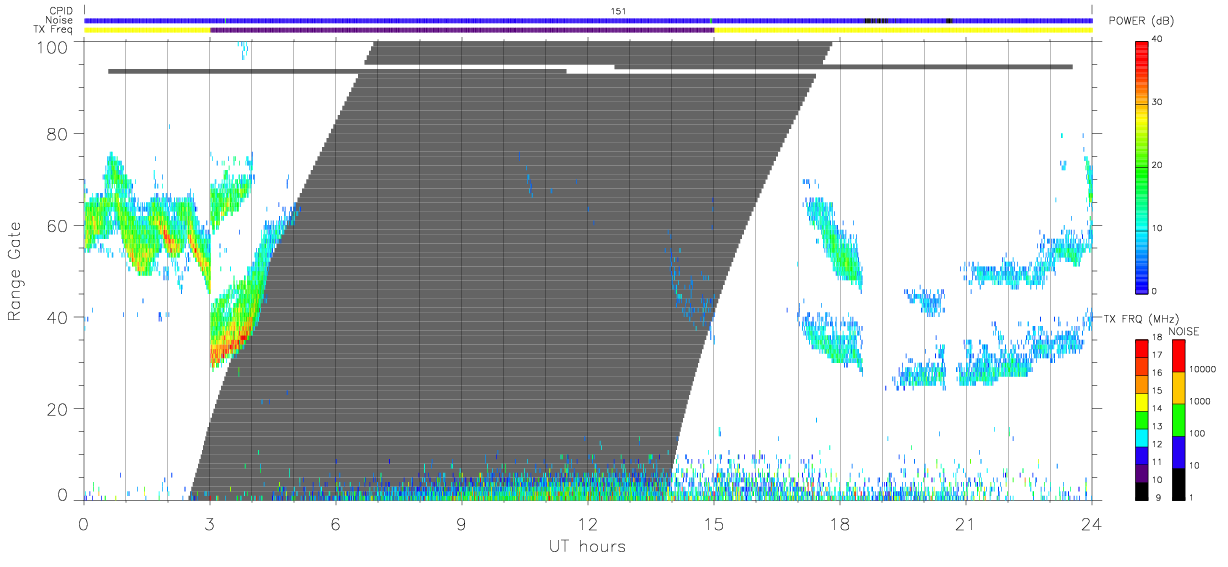Select the red swatch in NOISE legend
Screen dimensions: 1228x567
(x=1179, y=355)
